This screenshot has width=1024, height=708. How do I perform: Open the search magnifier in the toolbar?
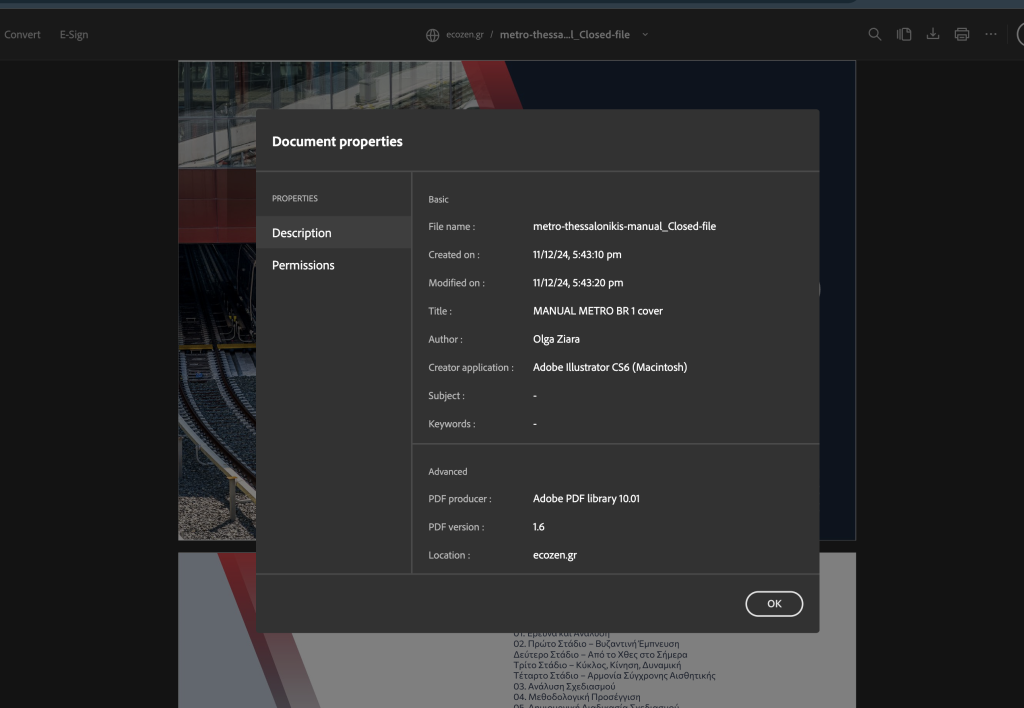(x=874, y=34)
